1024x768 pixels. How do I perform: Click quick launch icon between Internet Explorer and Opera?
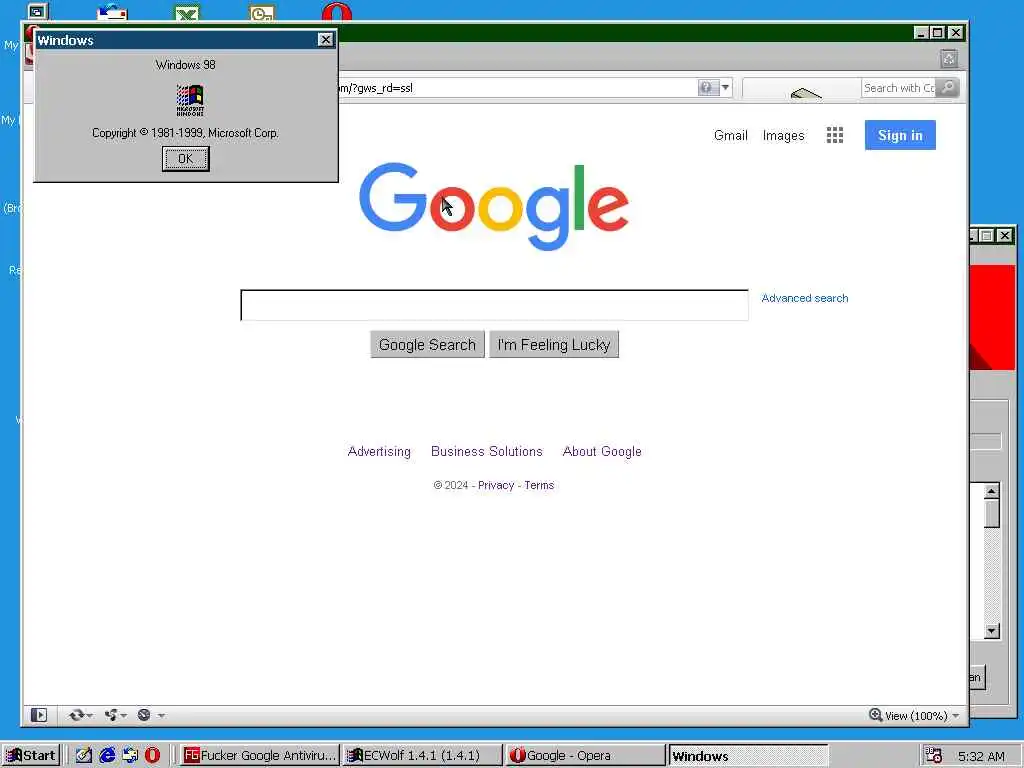[x=130, y=756]
